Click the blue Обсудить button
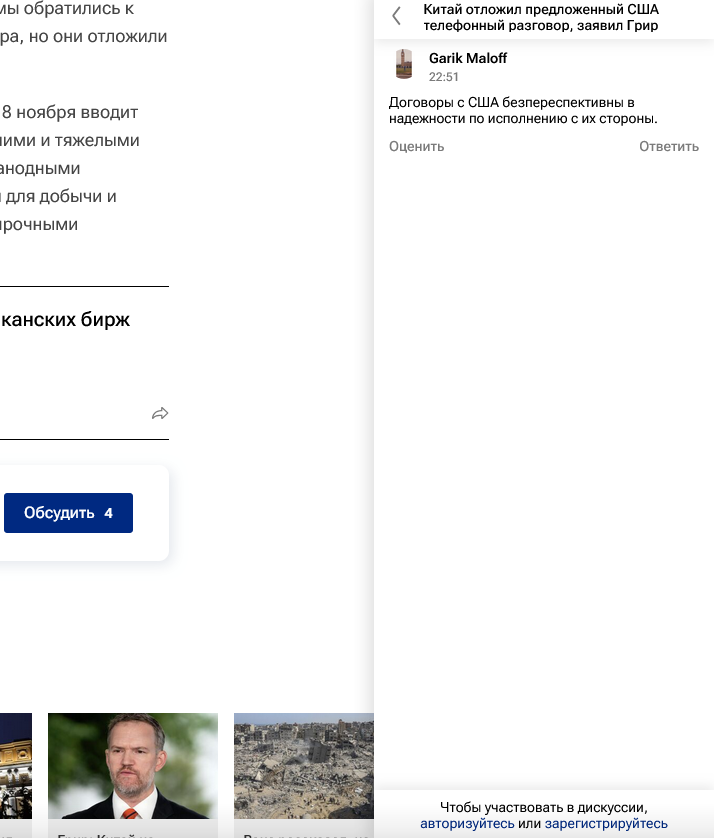Screen dimensions: 714x838 [x=68, y=513]
